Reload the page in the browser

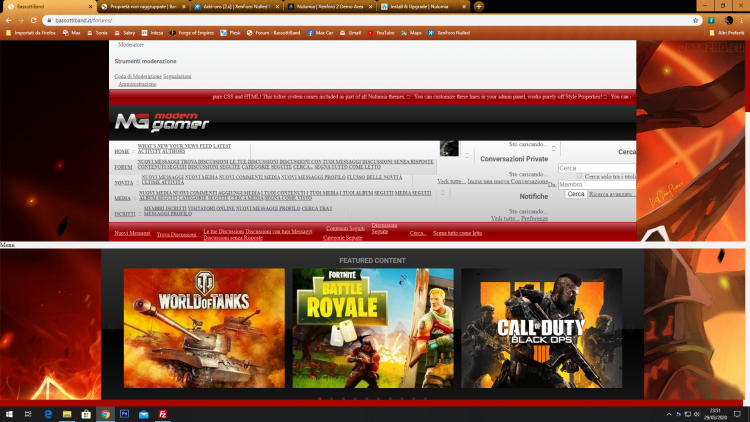[33, 20]
